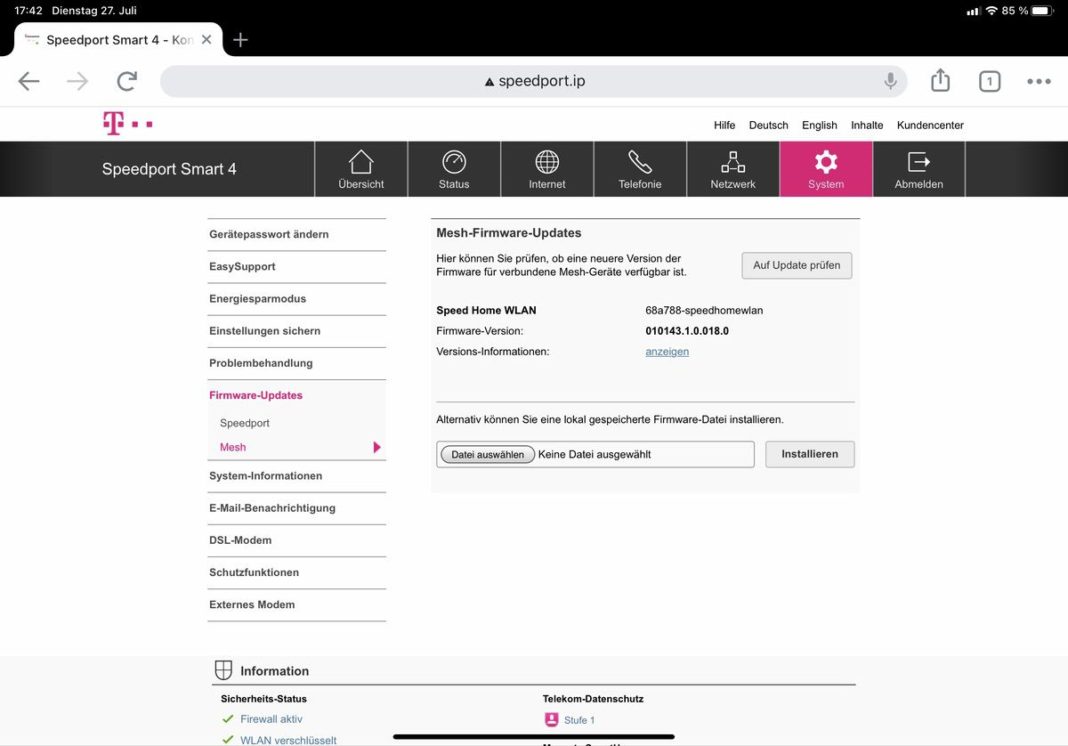
Task: Show version info via anzeigen link
Action: [667, 352]
